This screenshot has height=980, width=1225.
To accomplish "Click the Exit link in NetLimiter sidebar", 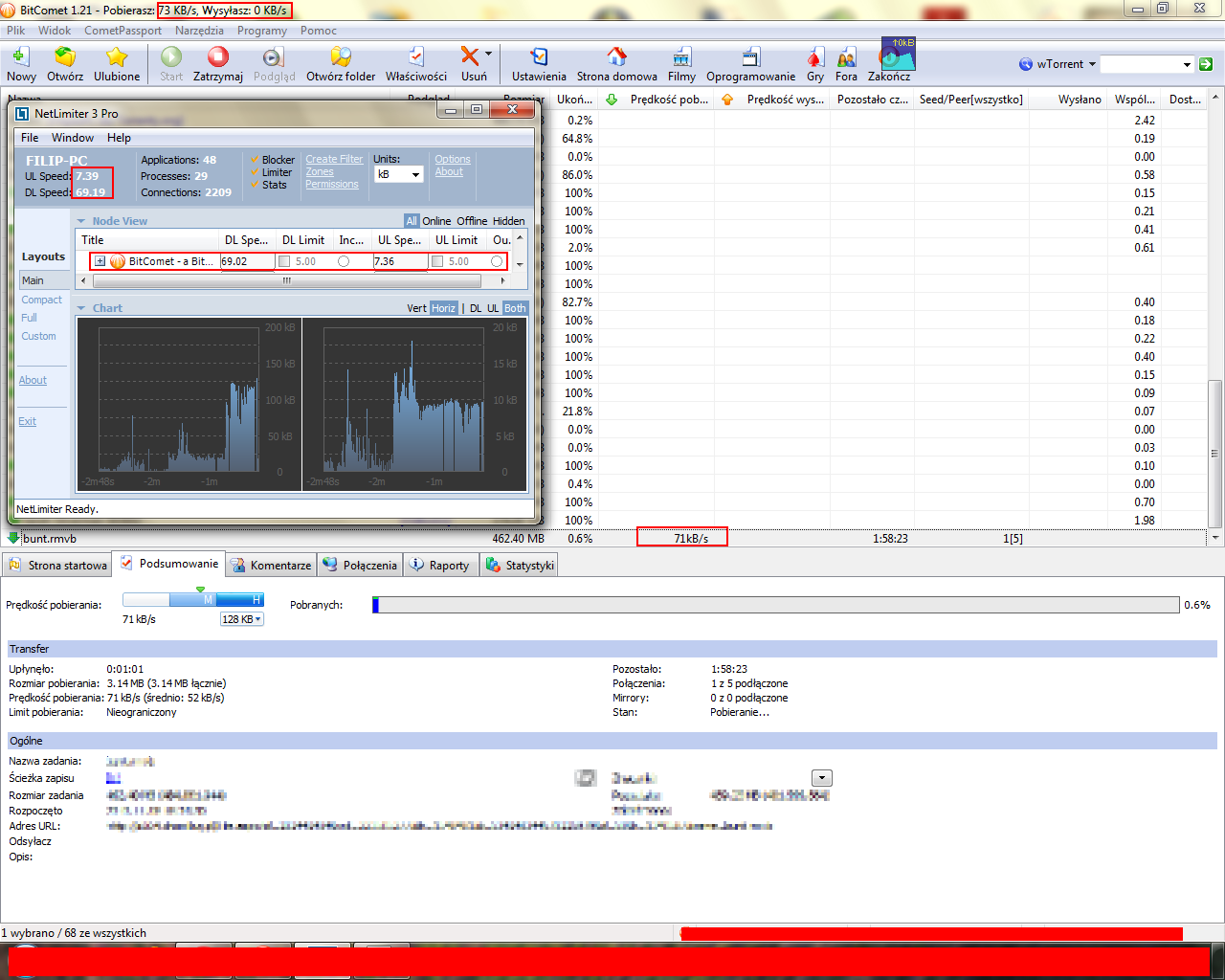I will 27,421.
